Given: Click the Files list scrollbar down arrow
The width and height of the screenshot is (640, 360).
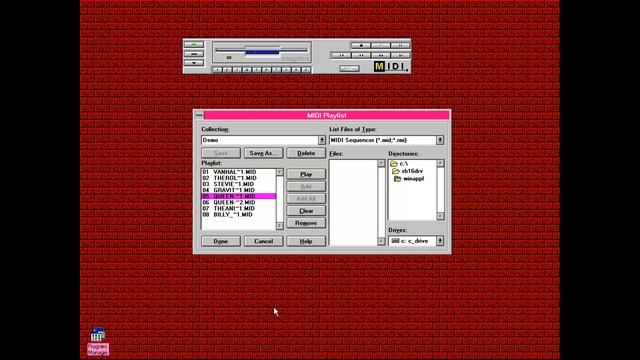Looking at the screenshot, I should pyautogui.click(x=381, y=241).
